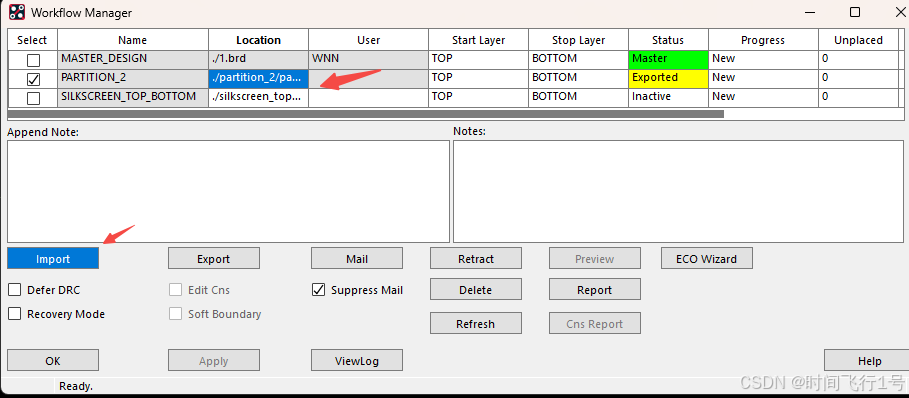The width and height of the screenshot is (909, 398).
Task: Click the highlighted ./partition_2 location cell
Action: click(x=259, y=79)
